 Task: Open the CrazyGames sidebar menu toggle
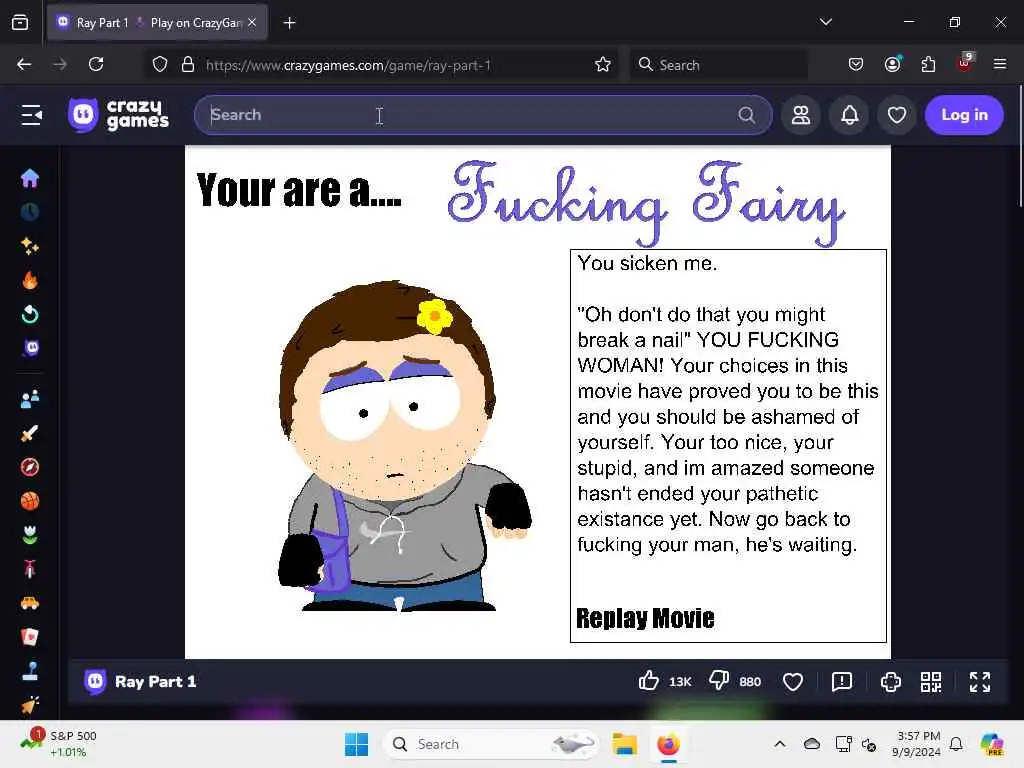[31, 115]
